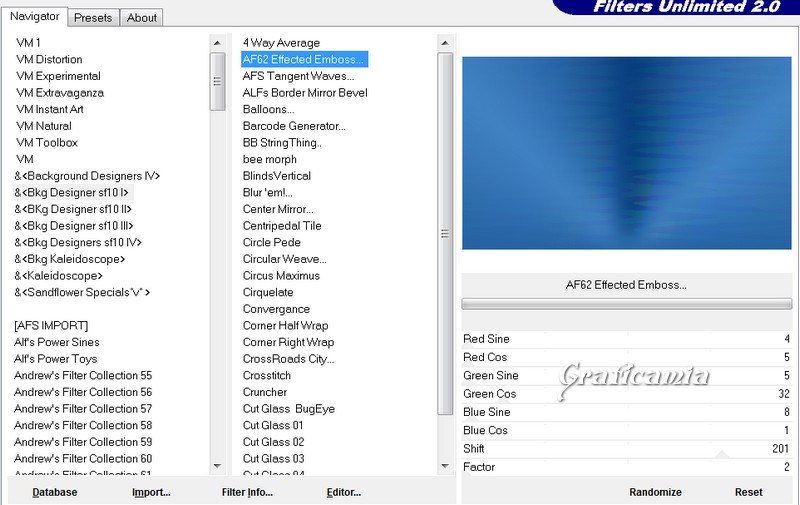This screenshot has width=800, height=505.
Task: Choose the Barcode Generator... filter
Action: [x=294, y=126]
